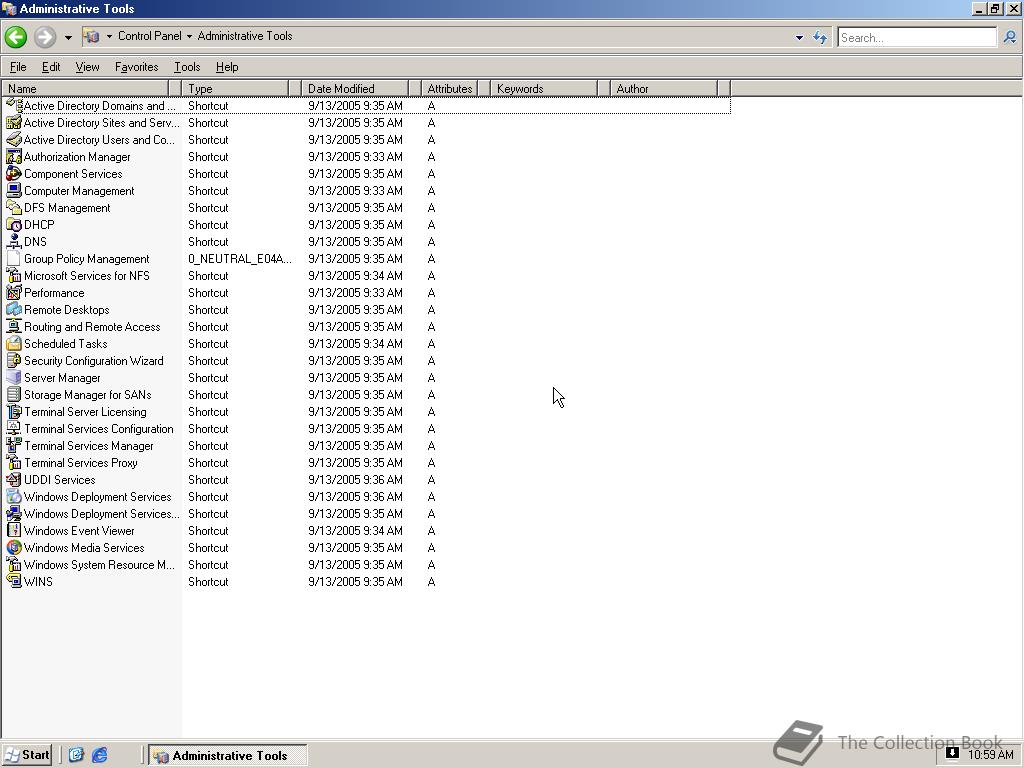Select the Performance icon
Image resolution: width=1024 pixels, height=768 pixels.
tap(14, 292)
